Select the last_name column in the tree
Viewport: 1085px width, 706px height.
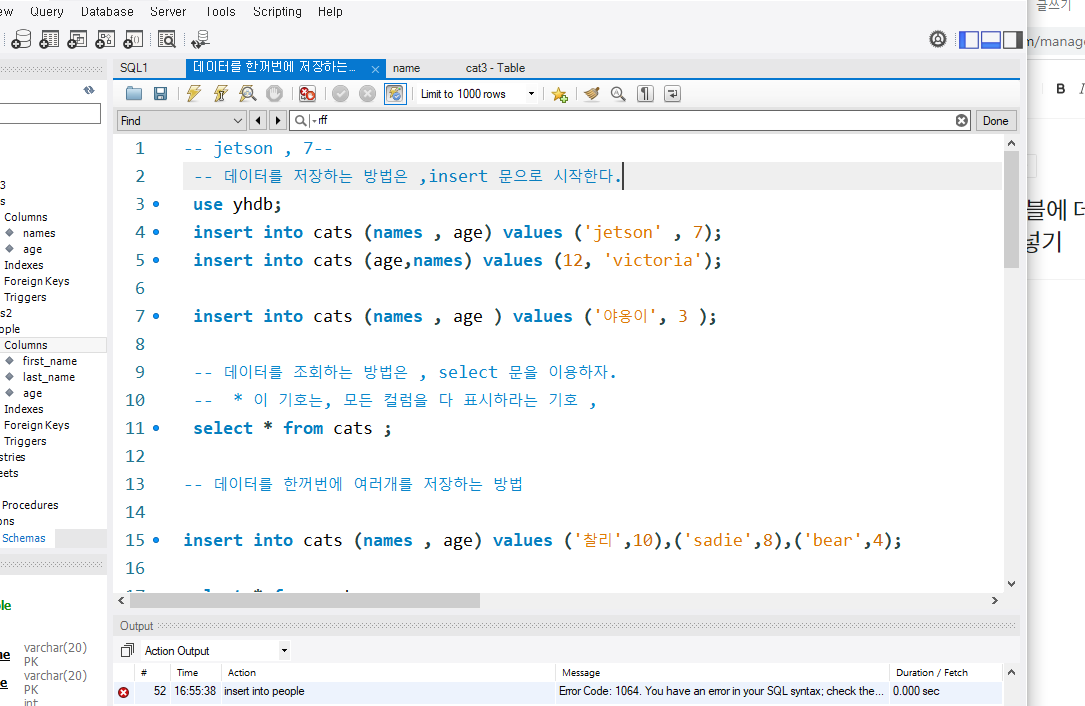pyautogui.click(x=48, y=377)
